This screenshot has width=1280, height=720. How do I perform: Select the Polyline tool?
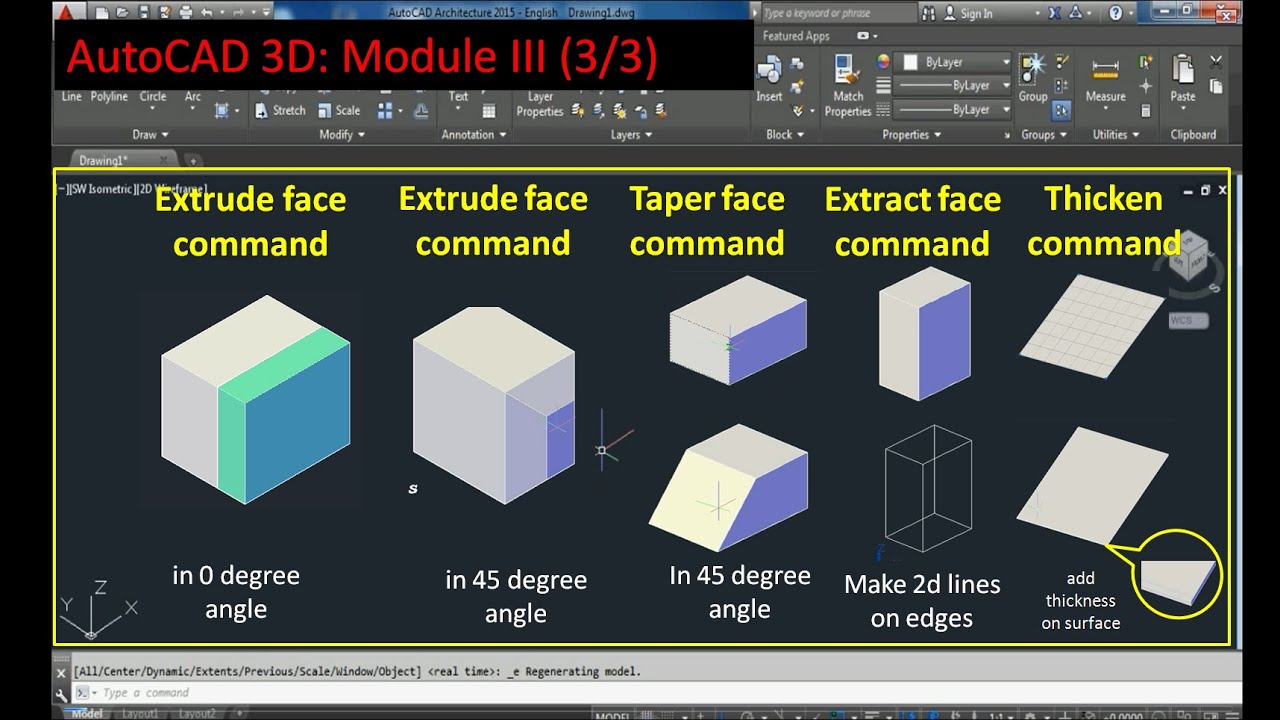pos(109,97)
